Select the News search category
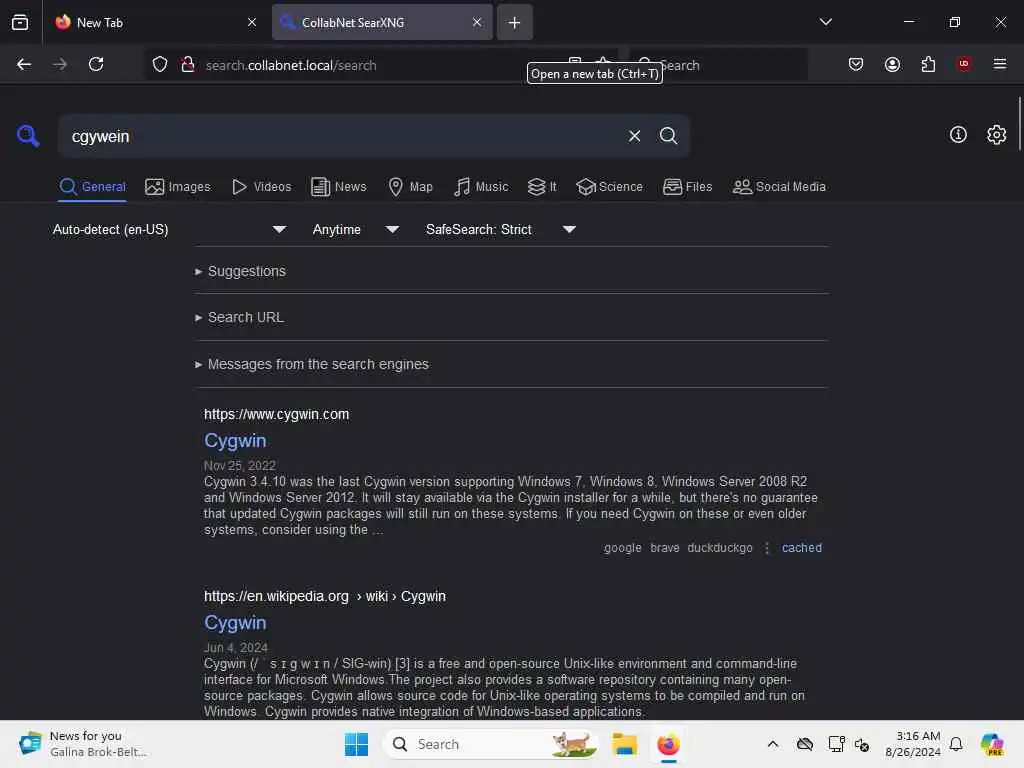This screenshot has width=1024, height=768. click(338, 187)
